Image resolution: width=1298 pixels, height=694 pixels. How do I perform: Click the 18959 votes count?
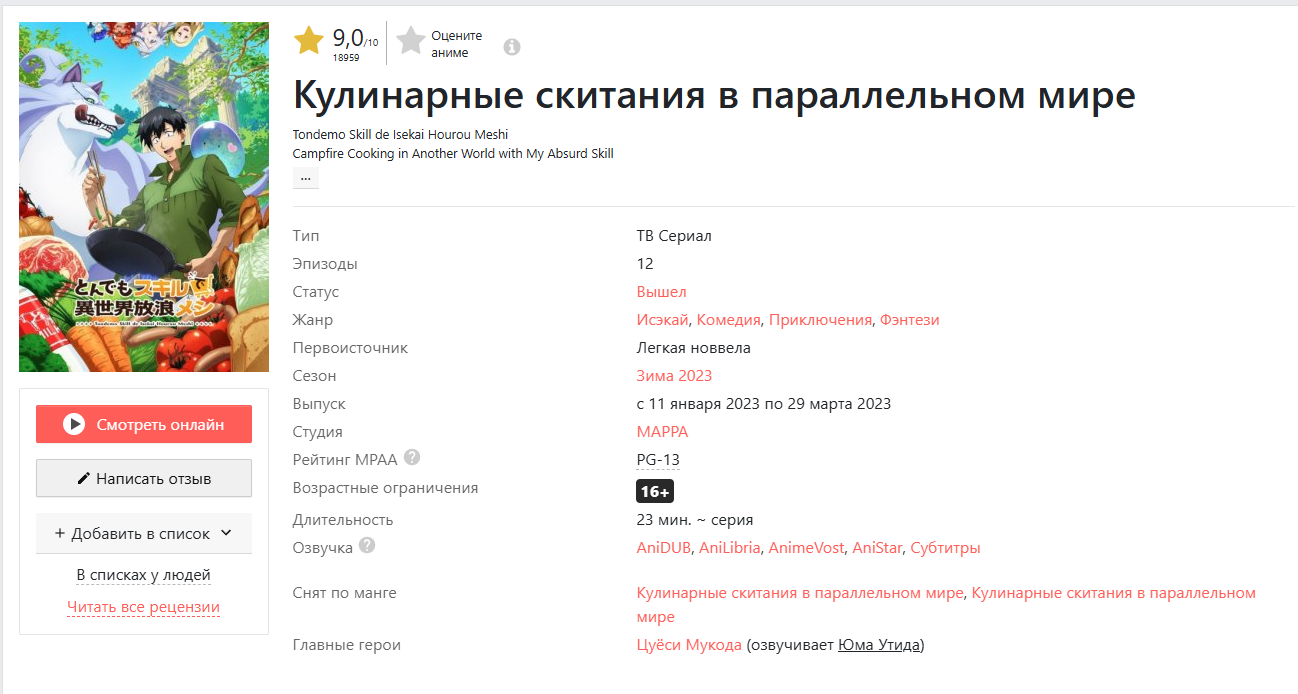click(346, 58)
